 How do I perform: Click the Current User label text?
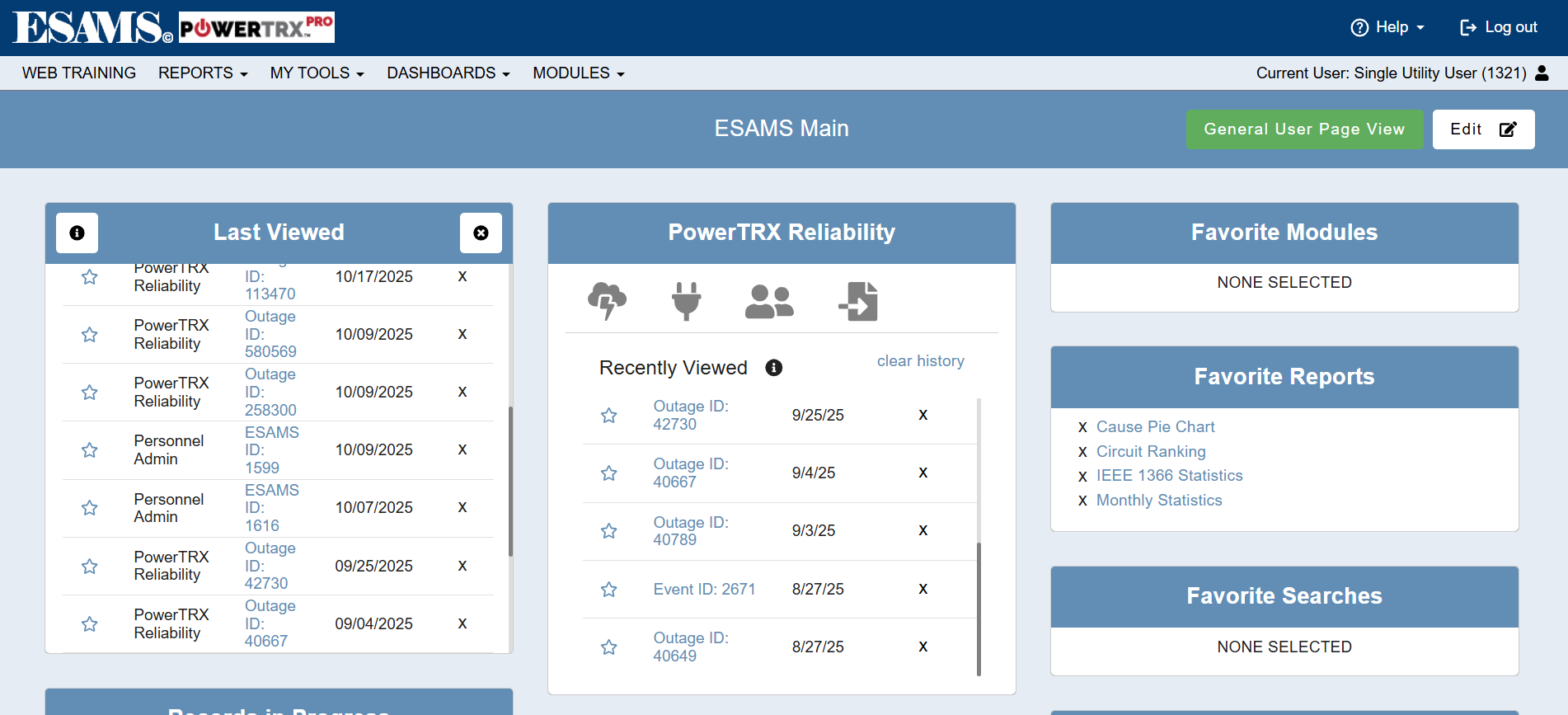[x=1392, y=73]
